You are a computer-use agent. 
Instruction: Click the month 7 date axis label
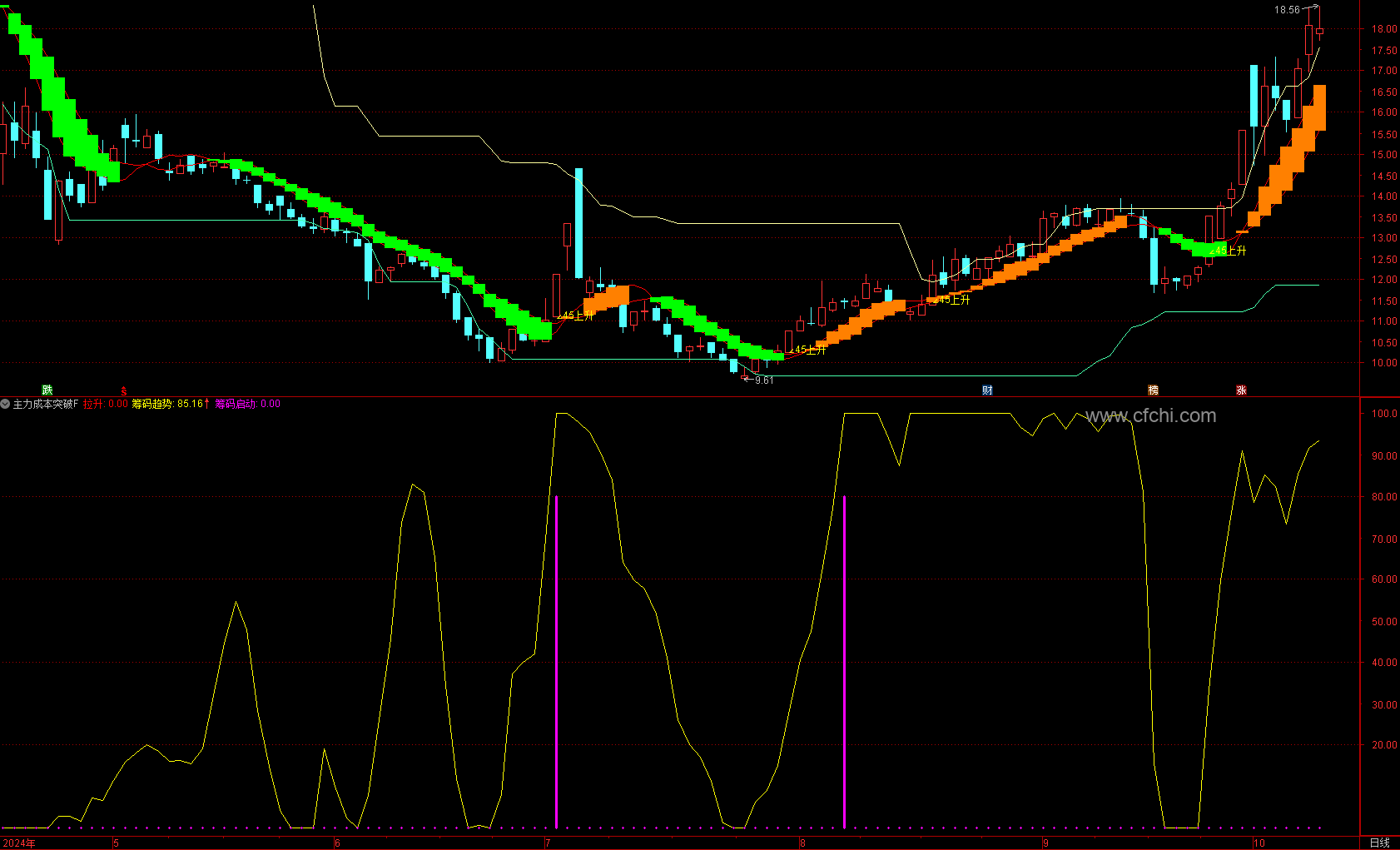click(x=547, y=843)
